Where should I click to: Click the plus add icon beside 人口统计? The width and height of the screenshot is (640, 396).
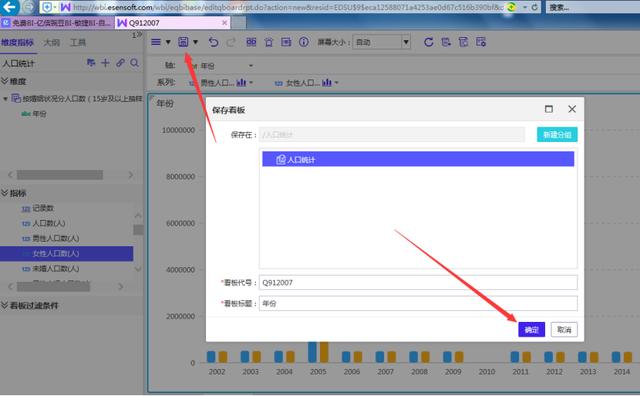pyautogui.click(x=105, y=62)
